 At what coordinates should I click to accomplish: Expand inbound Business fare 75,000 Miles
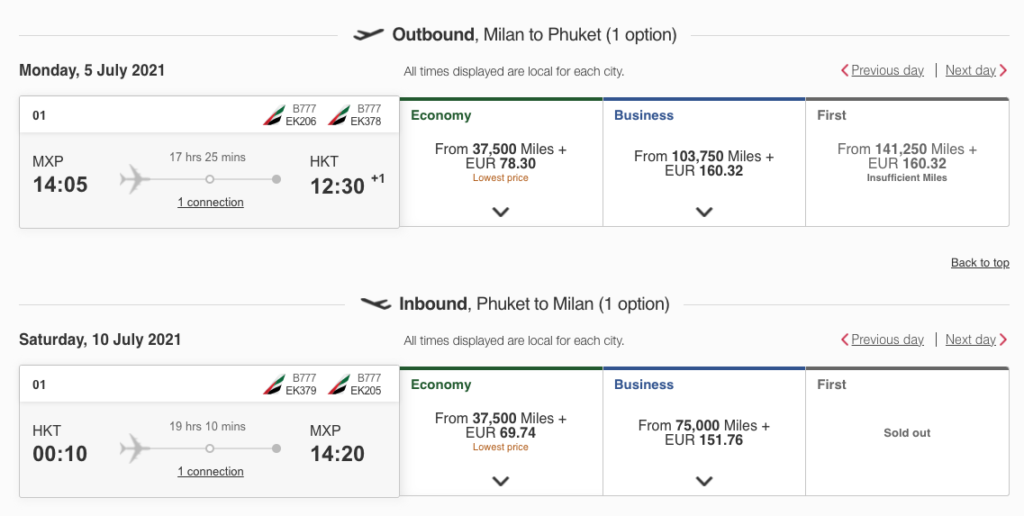tap(704, 481)
